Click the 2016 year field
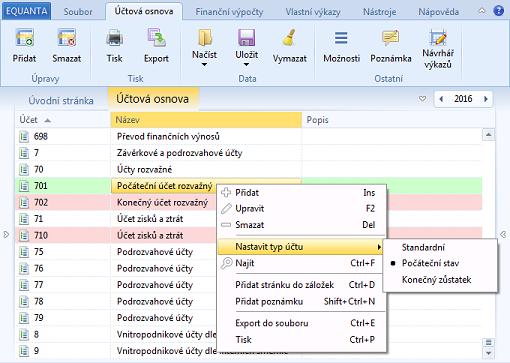 (x=463, y=99)
